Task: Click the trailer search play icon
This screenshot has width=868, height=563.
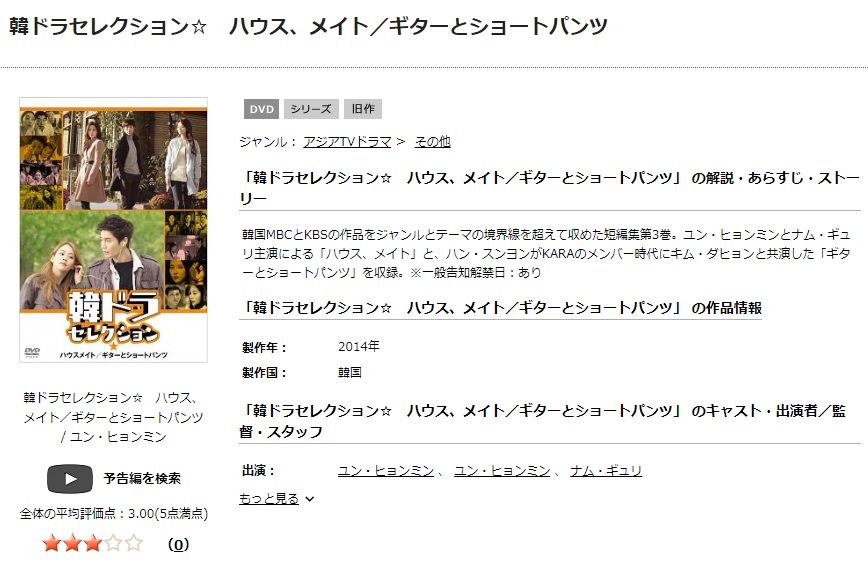Action: [x=70, y=478]
